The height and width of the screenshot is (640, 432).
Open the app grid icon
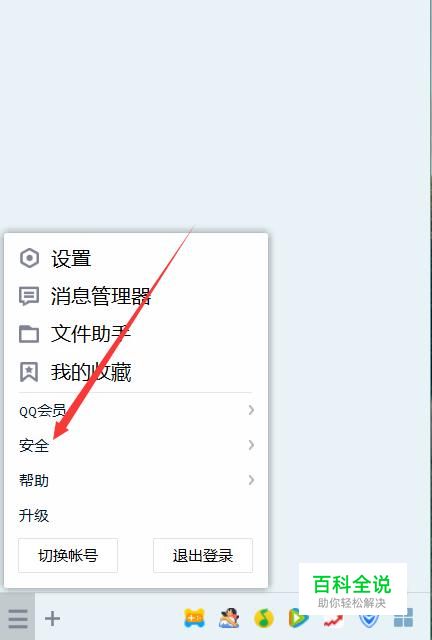[x=403, y=618]
